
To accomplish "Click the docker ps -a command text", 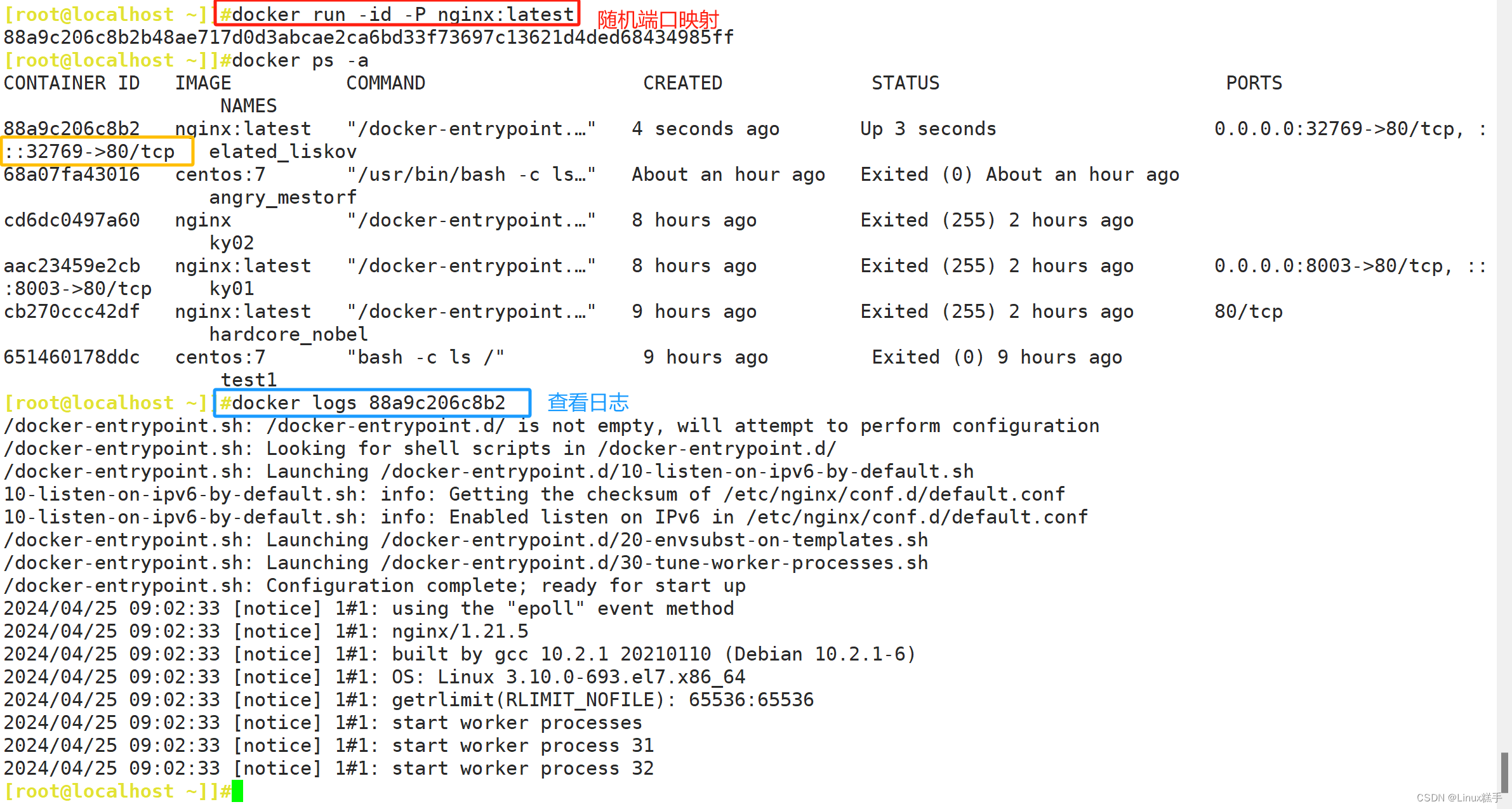I will (300, 60).
